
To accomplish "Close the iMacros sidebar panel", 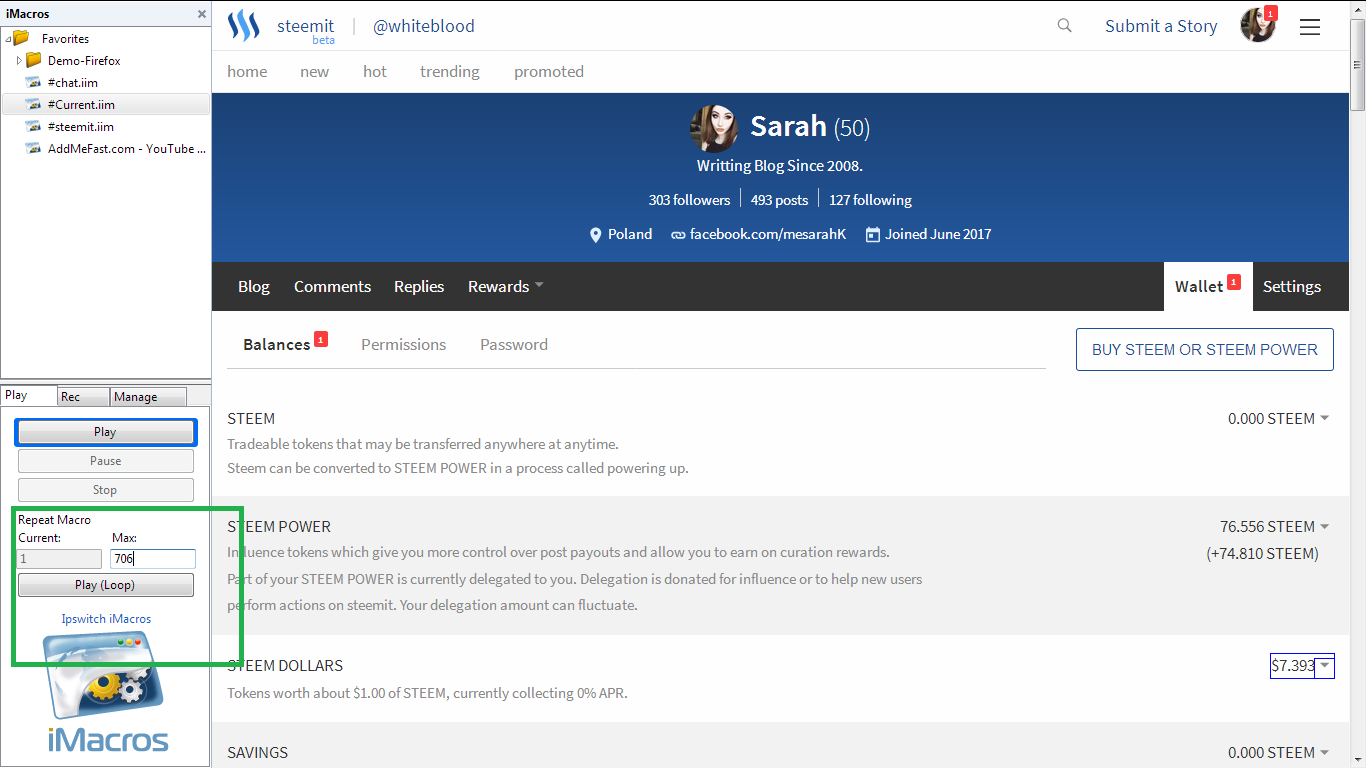I will click(x=202, y=14).
